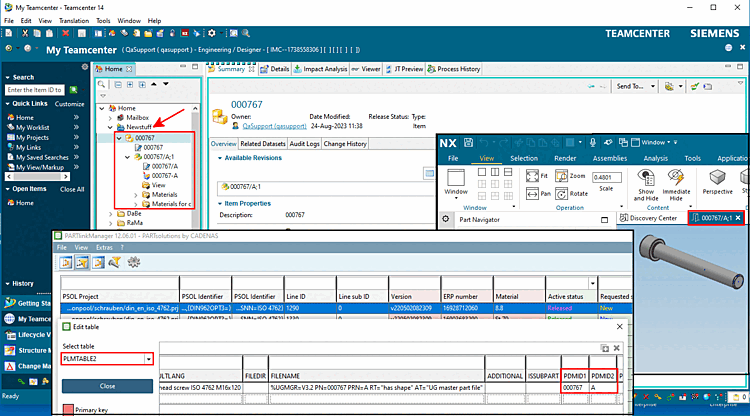Click the magnifier search icon in Teamcenter toolbar
The height and width of the screenshot is (416, 750).
tap(245, 33)
